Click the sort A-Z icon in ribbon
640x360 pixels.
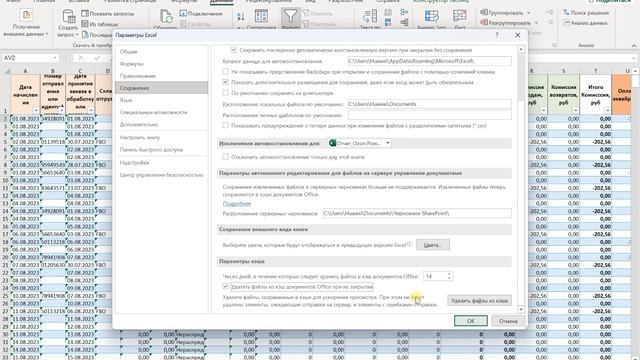pyautogui.click(x=241, y=16)
